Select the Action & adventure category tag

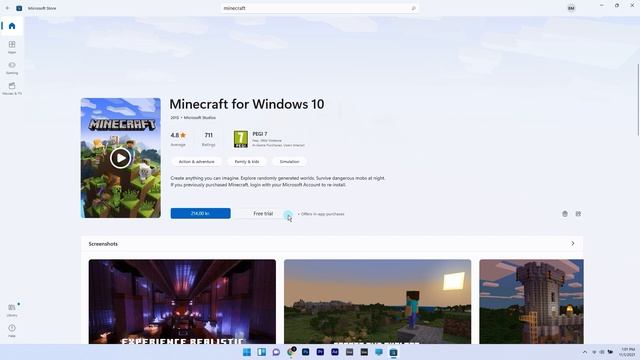196,162
